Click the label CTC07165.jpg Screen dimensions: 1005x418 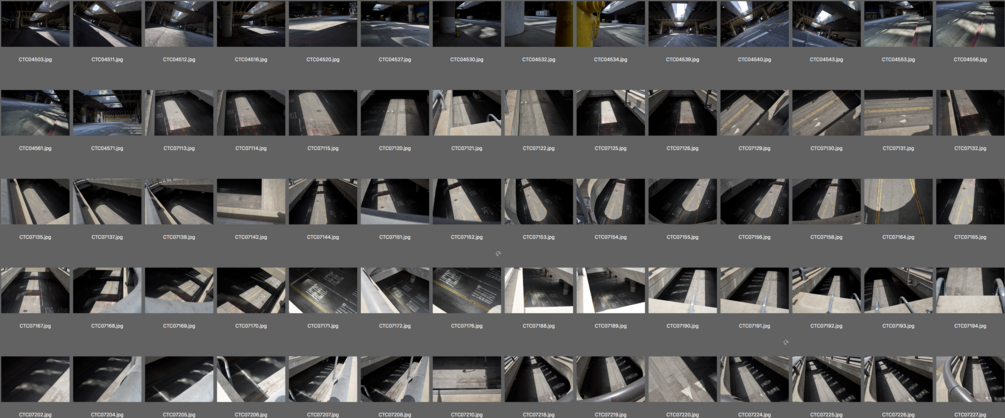(x=970, y=237)
